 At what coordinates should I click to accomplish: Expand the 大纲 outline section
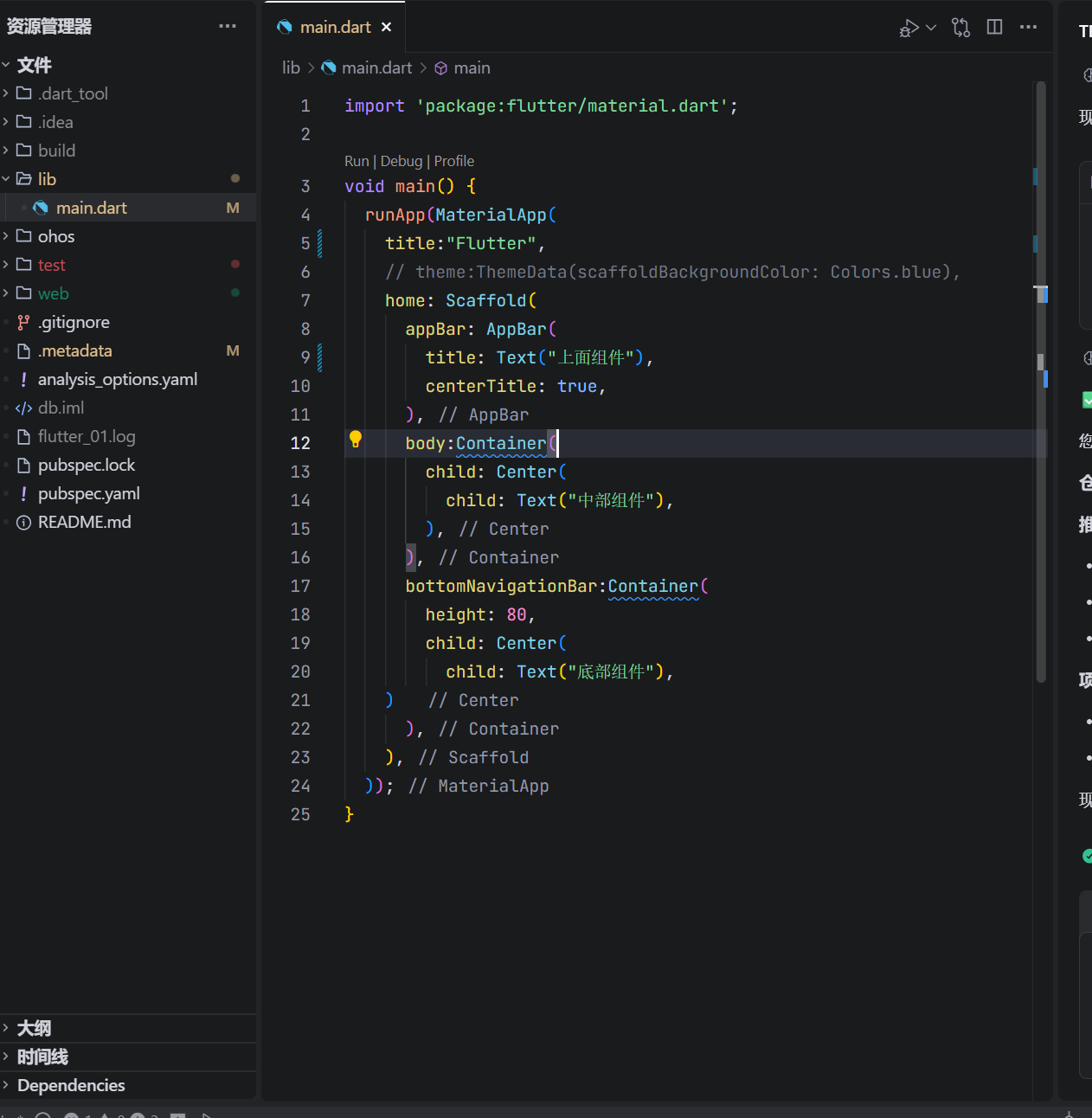[x=128, y=1028]
